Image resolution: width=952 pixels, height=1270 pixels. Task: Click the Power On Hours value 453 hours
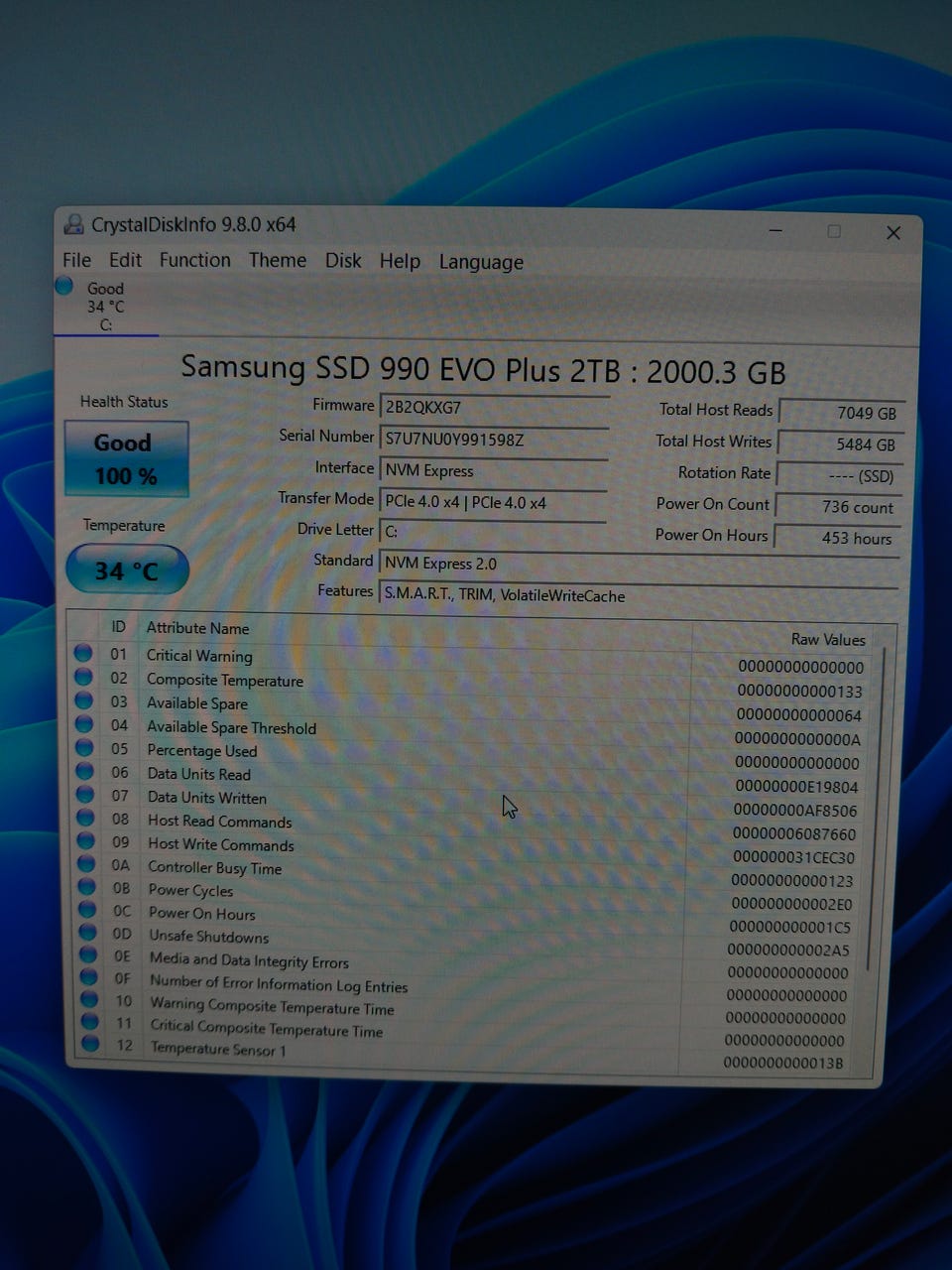click(x=837, y=538)
